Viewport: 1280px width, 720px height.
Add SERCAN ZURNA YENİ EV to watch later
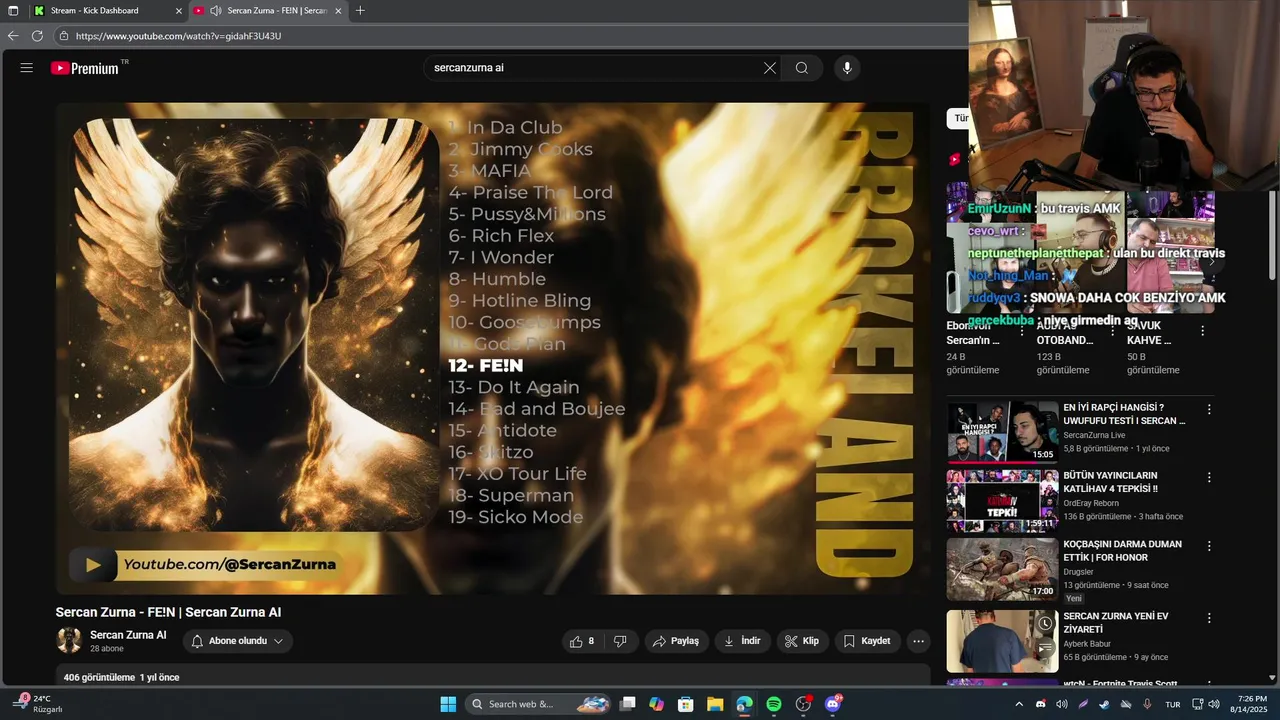pos(1045,623)
